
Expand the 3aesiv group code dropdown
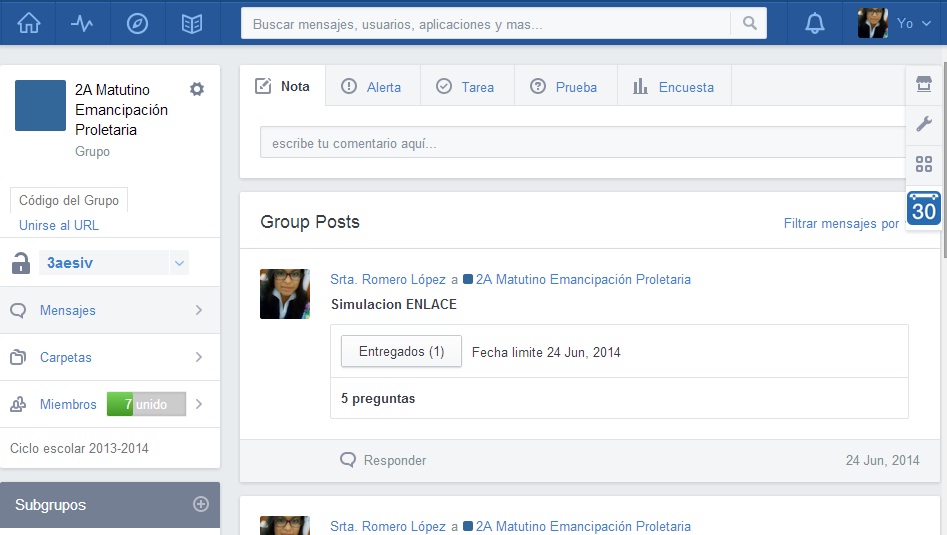[x=179, y=264]
